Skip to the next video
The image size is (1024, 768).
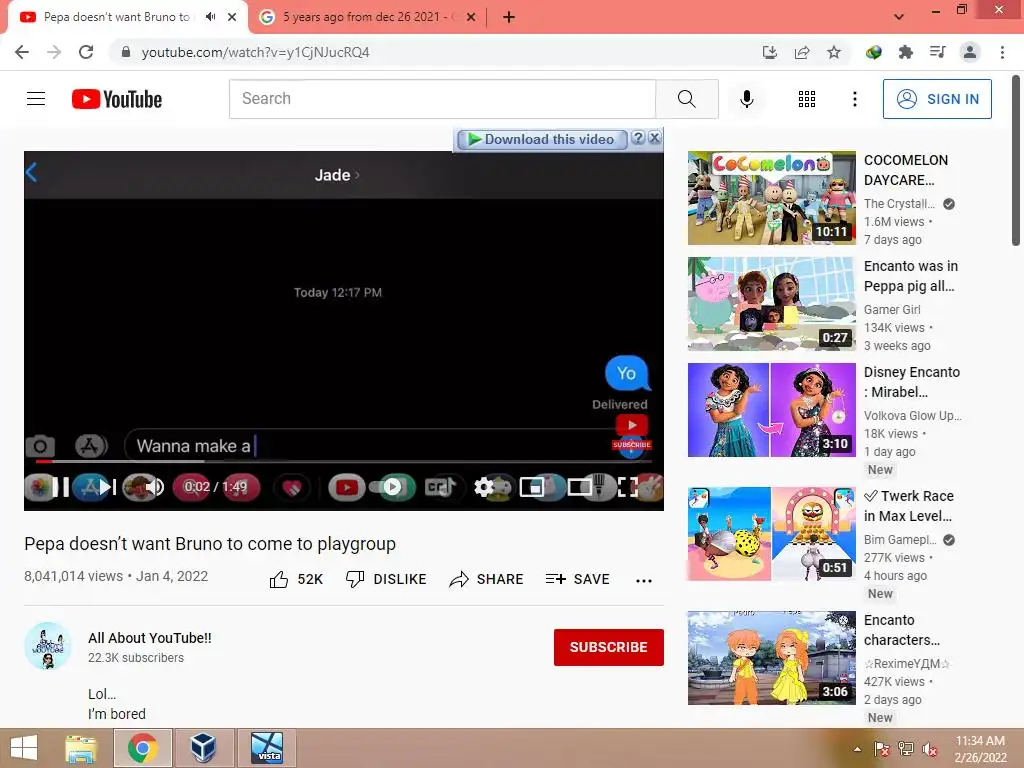pos(108,487)
